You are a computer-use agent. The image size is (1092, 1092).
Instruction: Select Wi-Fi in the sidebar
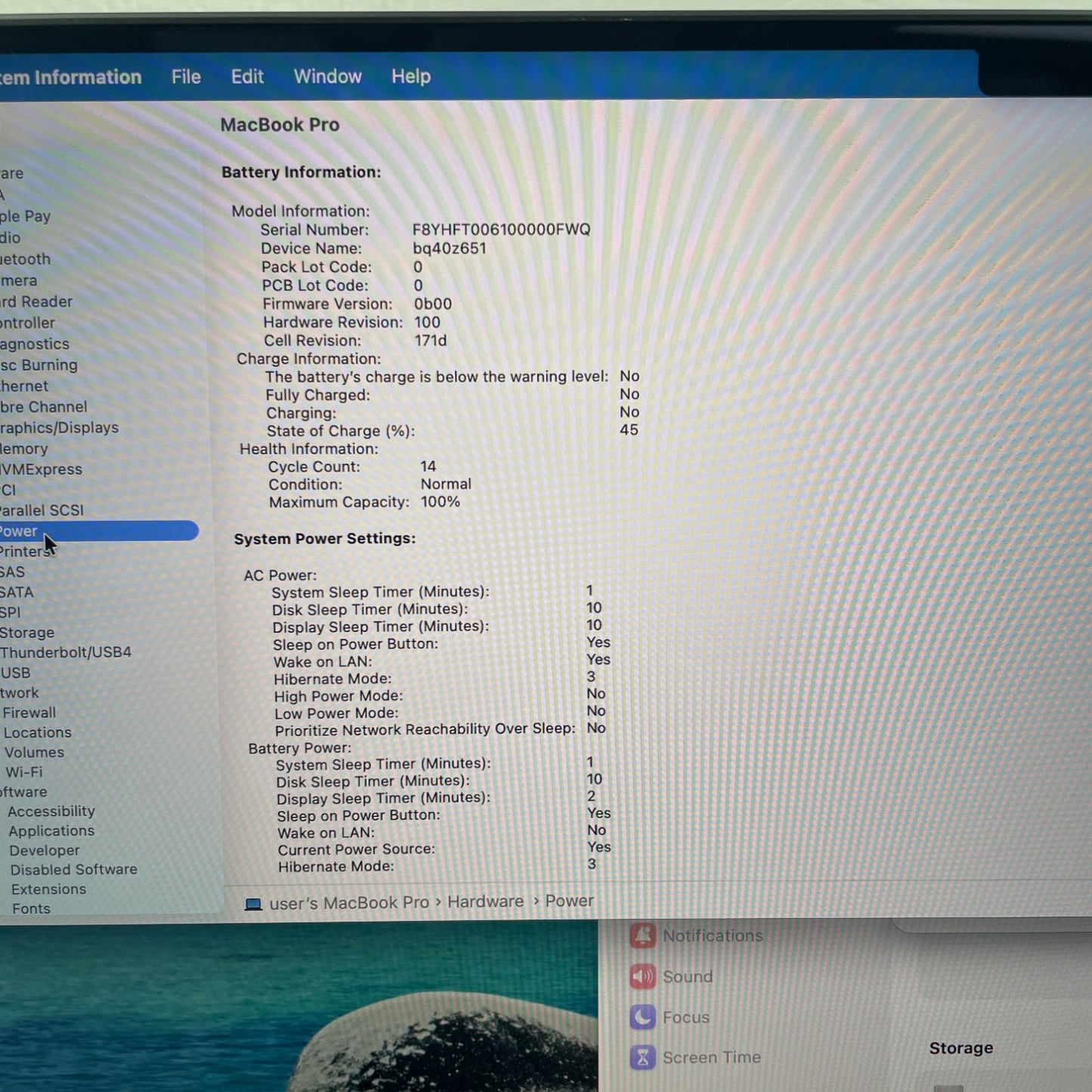(24, 772)
